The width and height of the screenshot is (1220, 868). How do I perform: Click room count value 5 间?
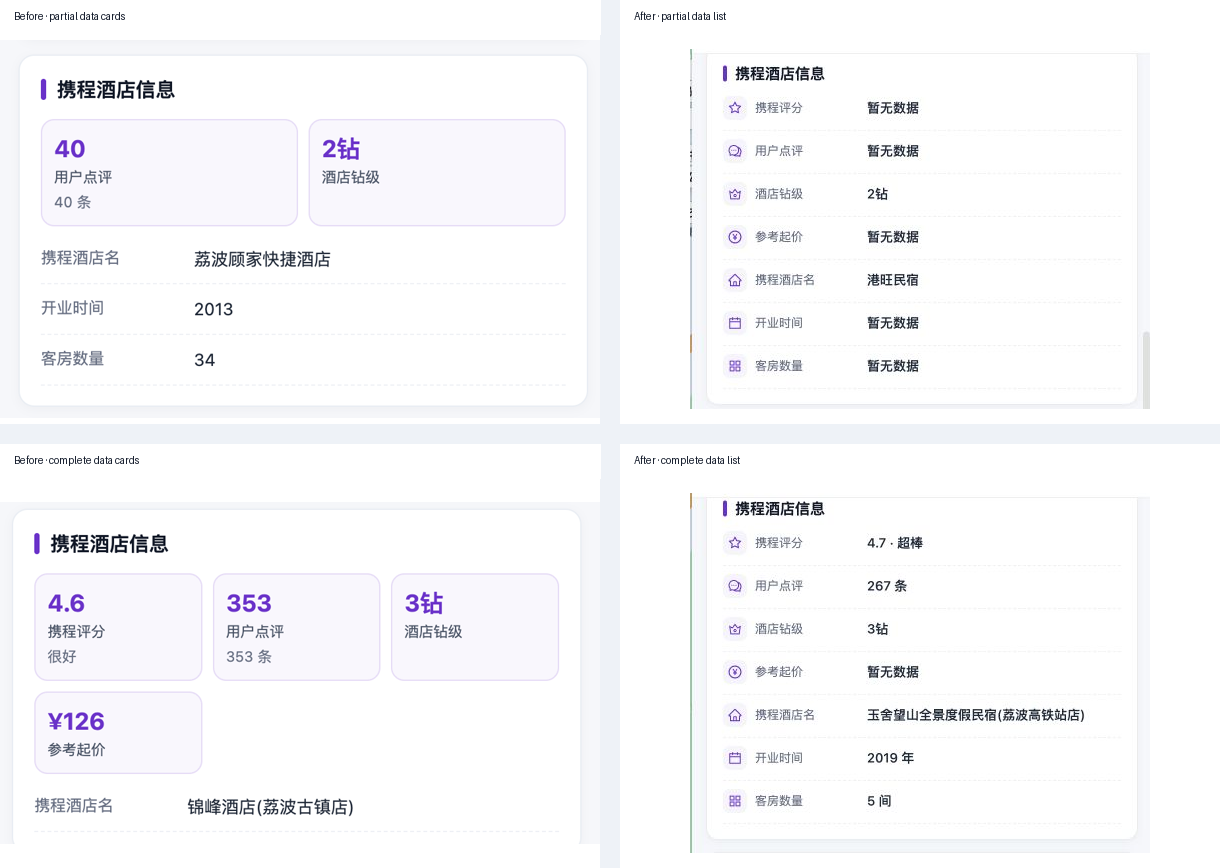coord(879,801)
